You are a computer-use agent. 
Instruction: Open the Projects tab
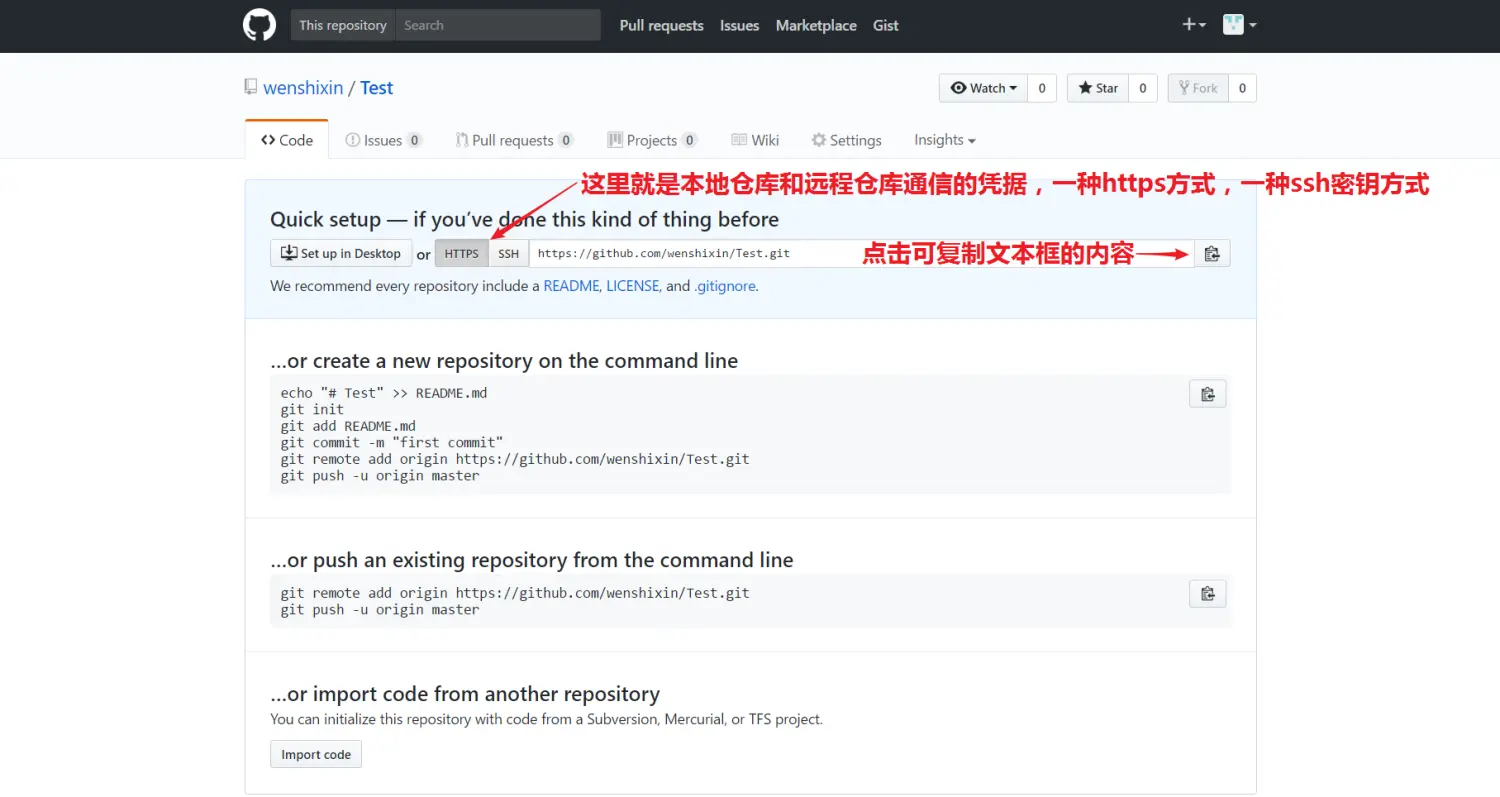652,140
